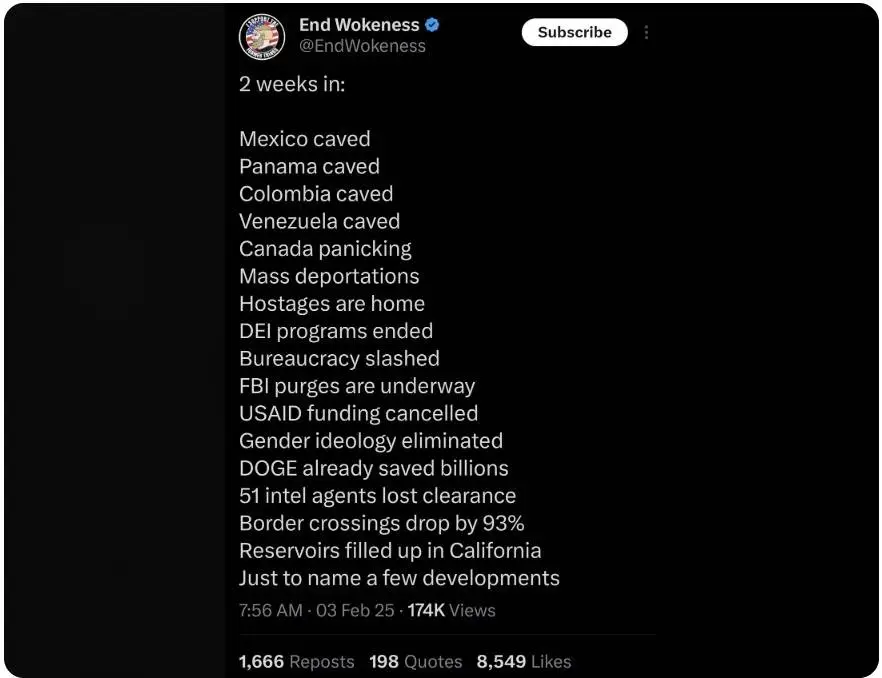The width and height of the screenshot is (882, 678).
Task: Click the 'DOGE already saved billions' line
Action: point(374,468)
